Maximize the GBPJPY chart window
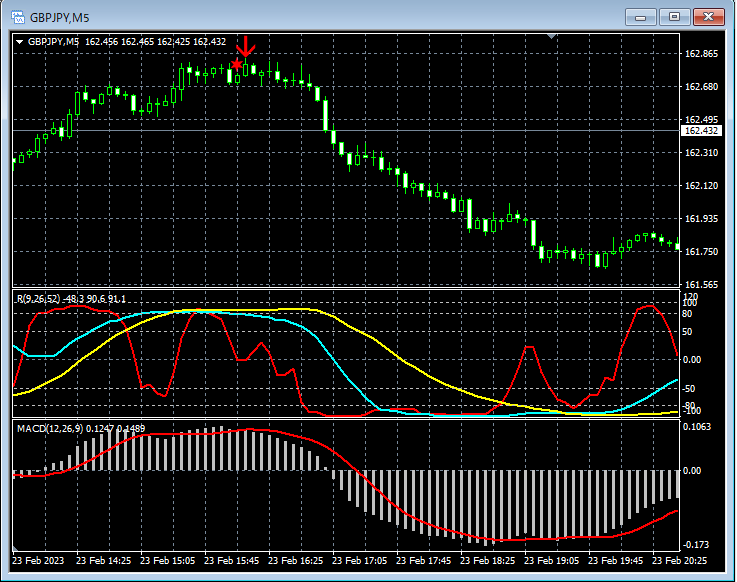 (675, 16)
